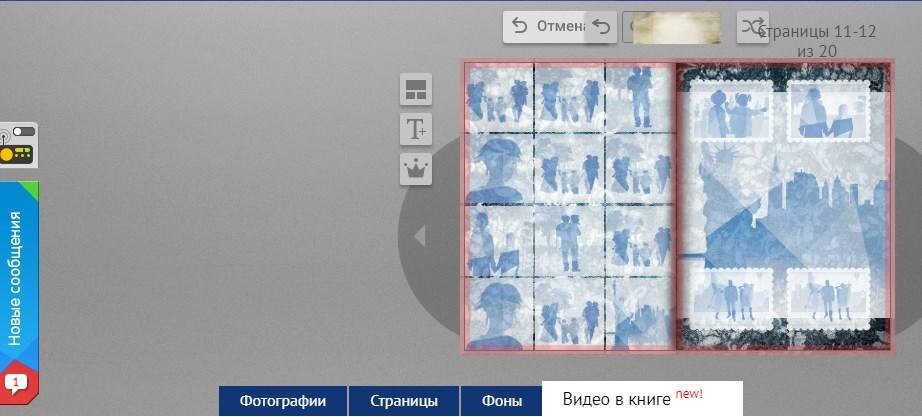
Task: Toggle the switch in the left widget
Action: click(x=22, y=133)
